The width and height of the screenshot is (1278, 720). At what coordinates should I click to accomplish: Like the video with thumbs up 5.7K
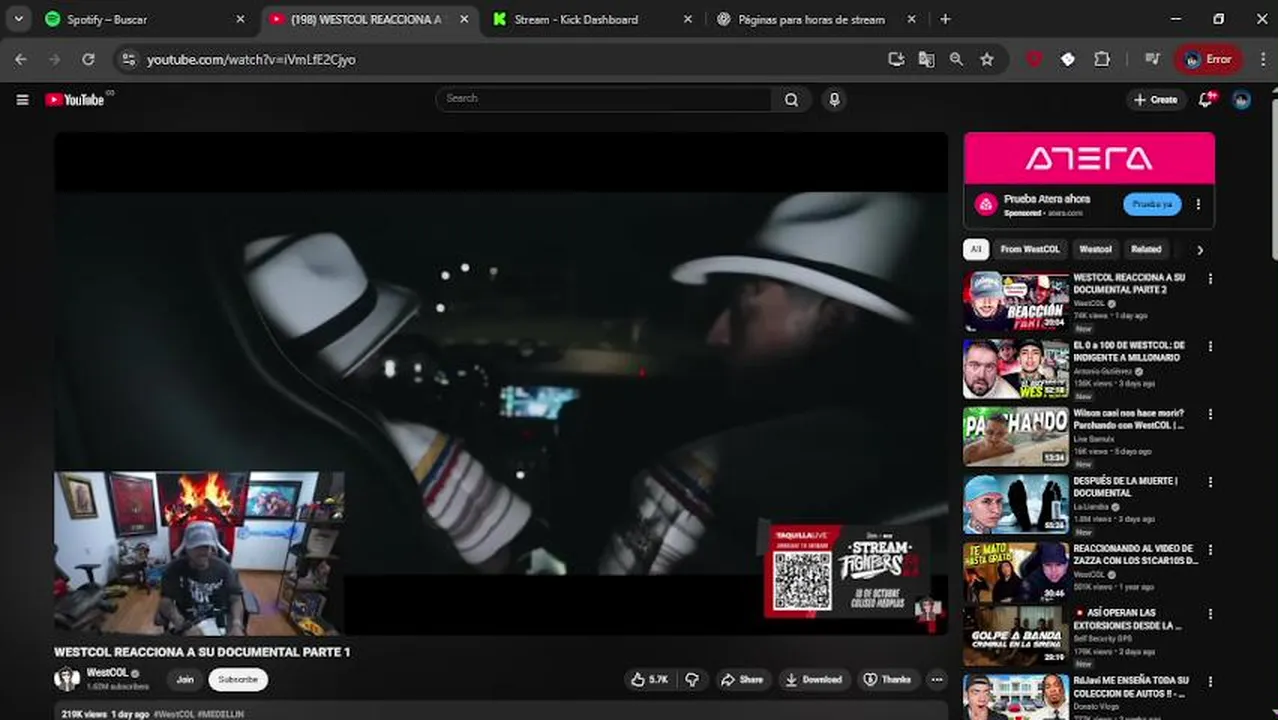point(649,679)
